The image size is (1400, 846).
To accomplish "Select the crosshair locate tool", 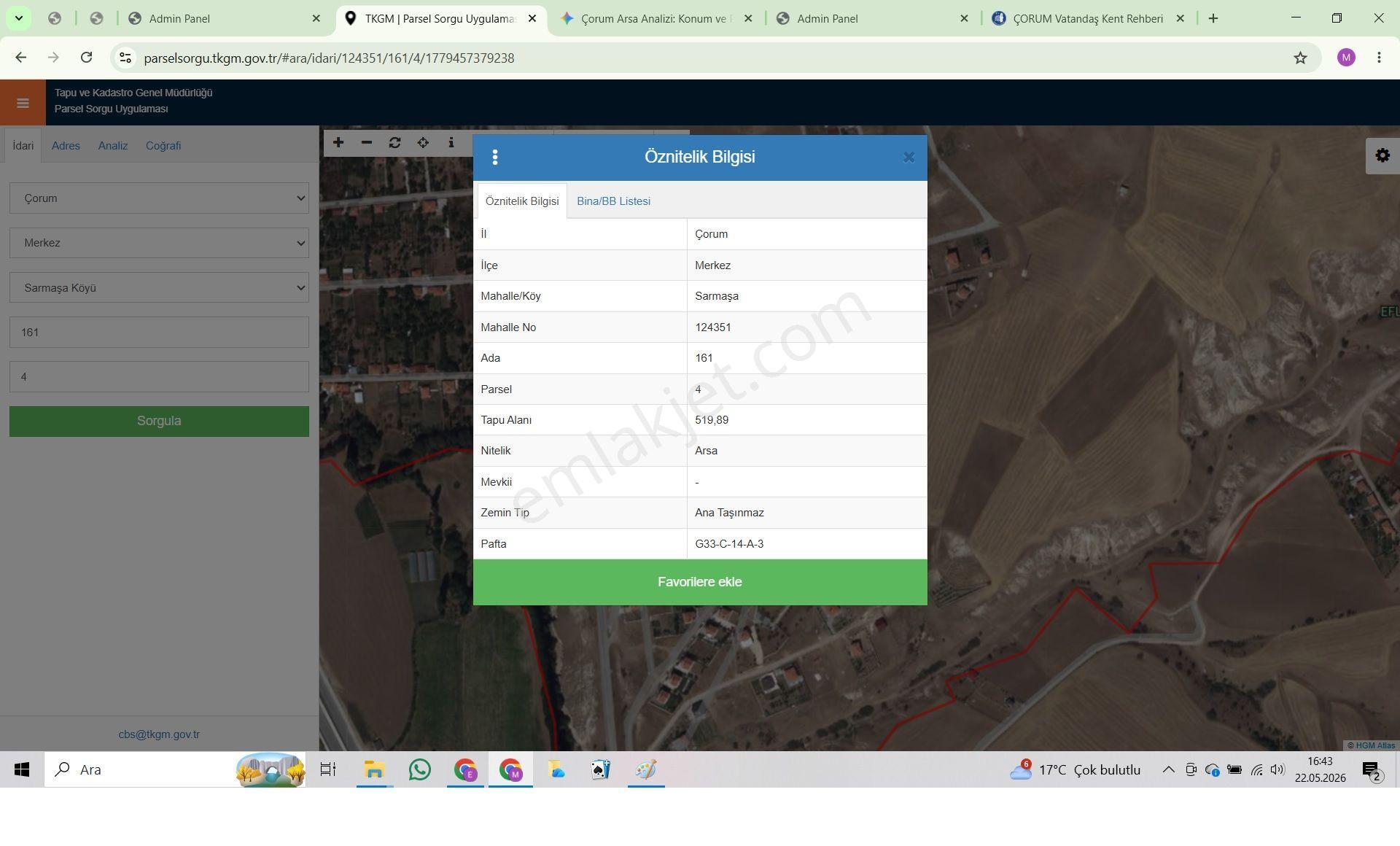I will tap(423, 143).
